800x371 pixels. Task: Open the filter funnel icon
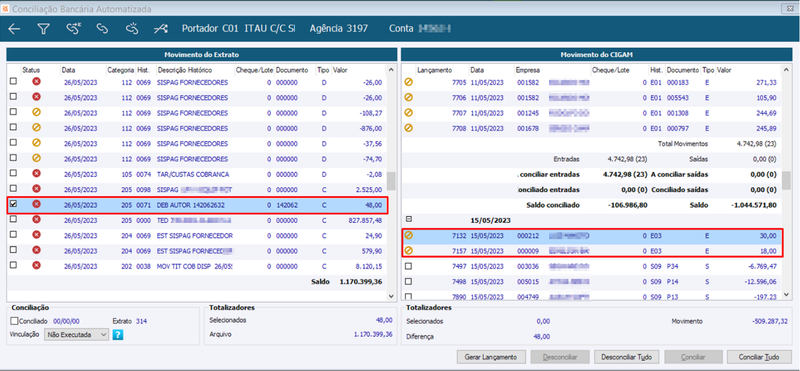43,29
